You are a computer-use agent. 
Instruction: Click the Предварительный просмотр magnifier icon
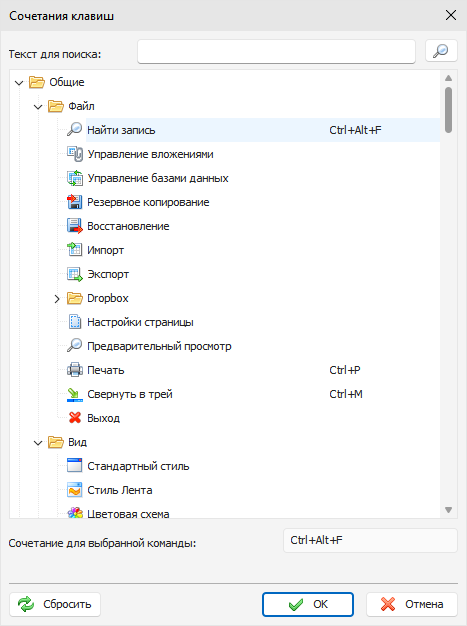point(75,346)
